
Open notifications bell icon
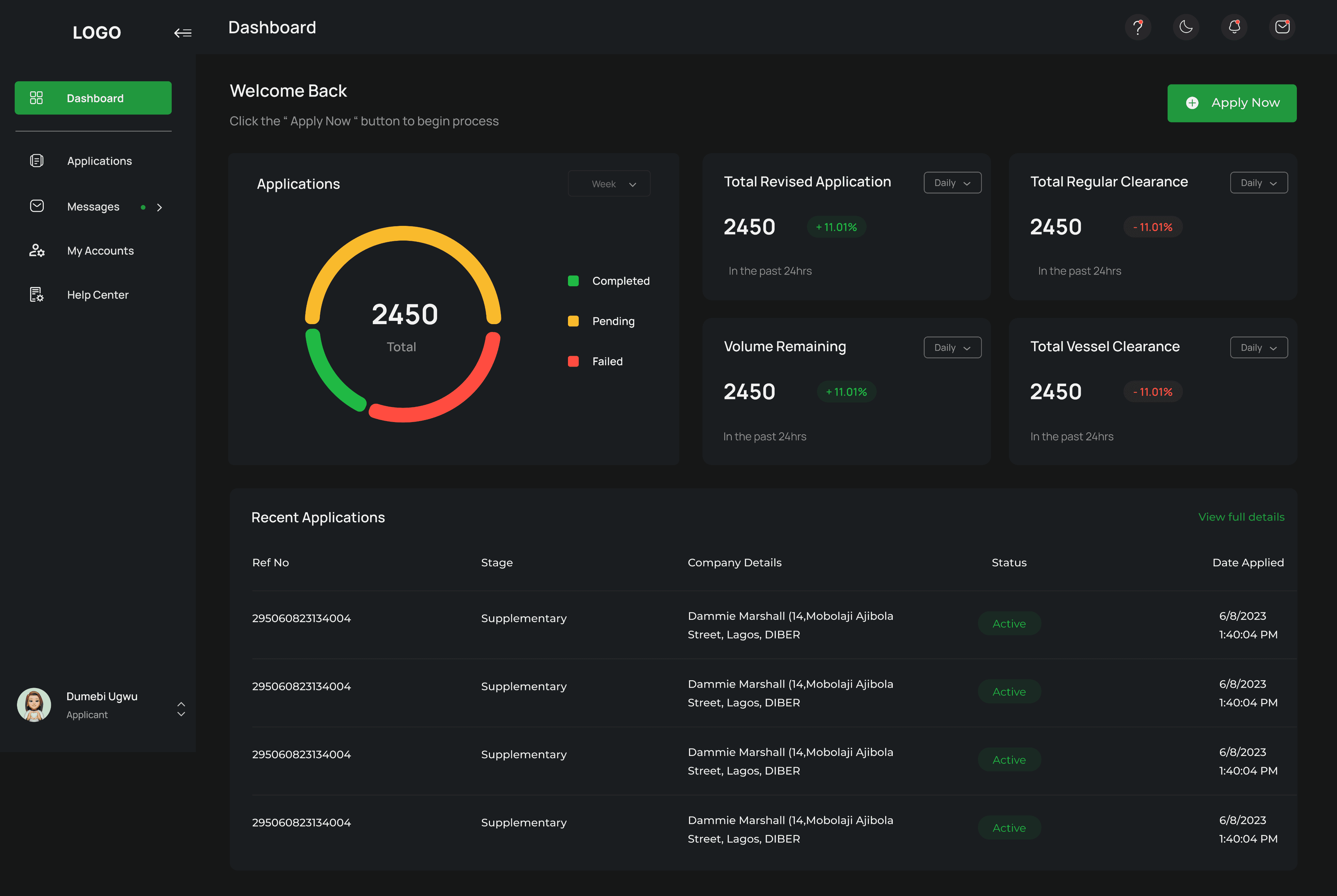click(1234, 27)
